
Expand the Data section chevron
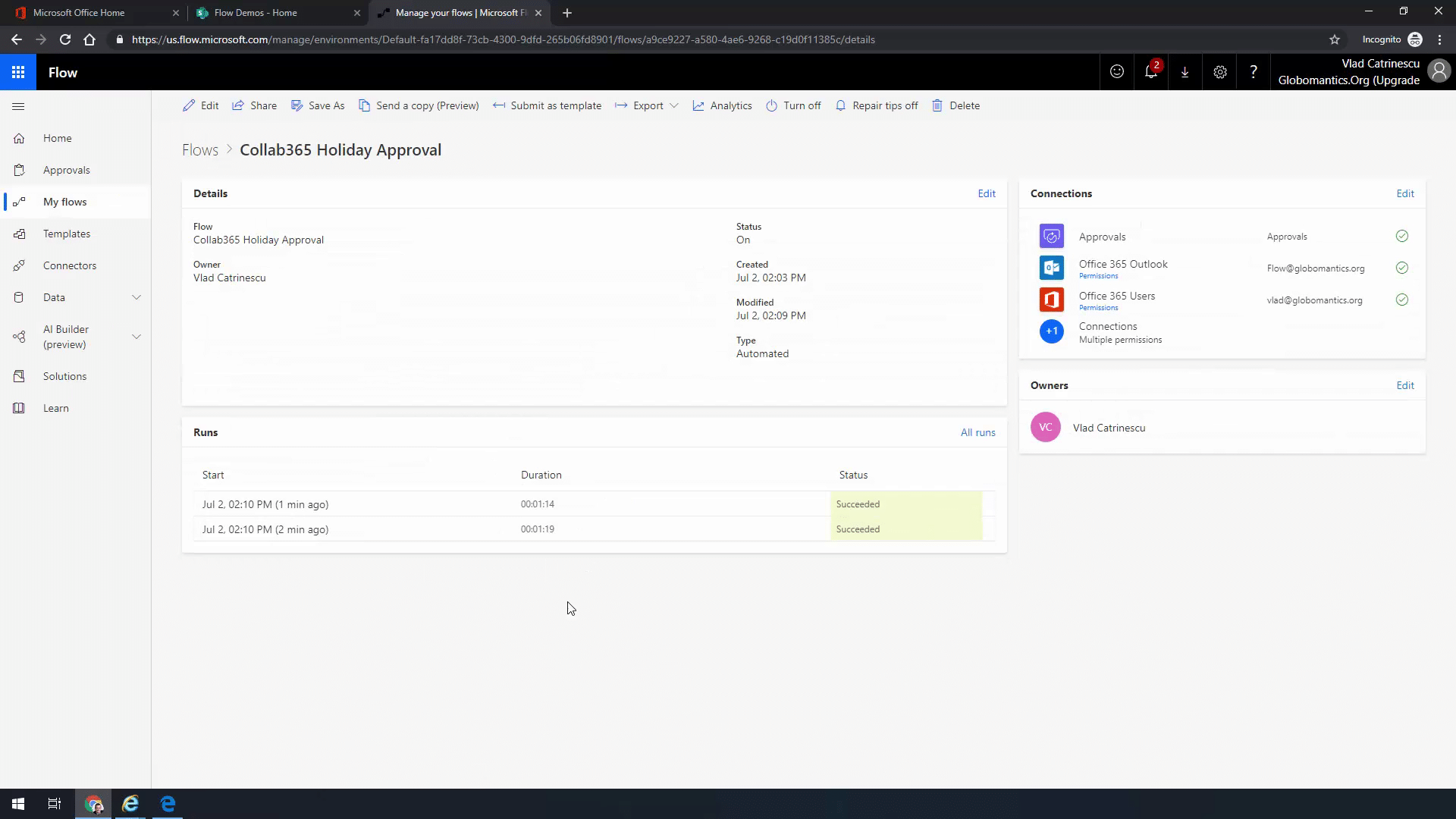136,297
